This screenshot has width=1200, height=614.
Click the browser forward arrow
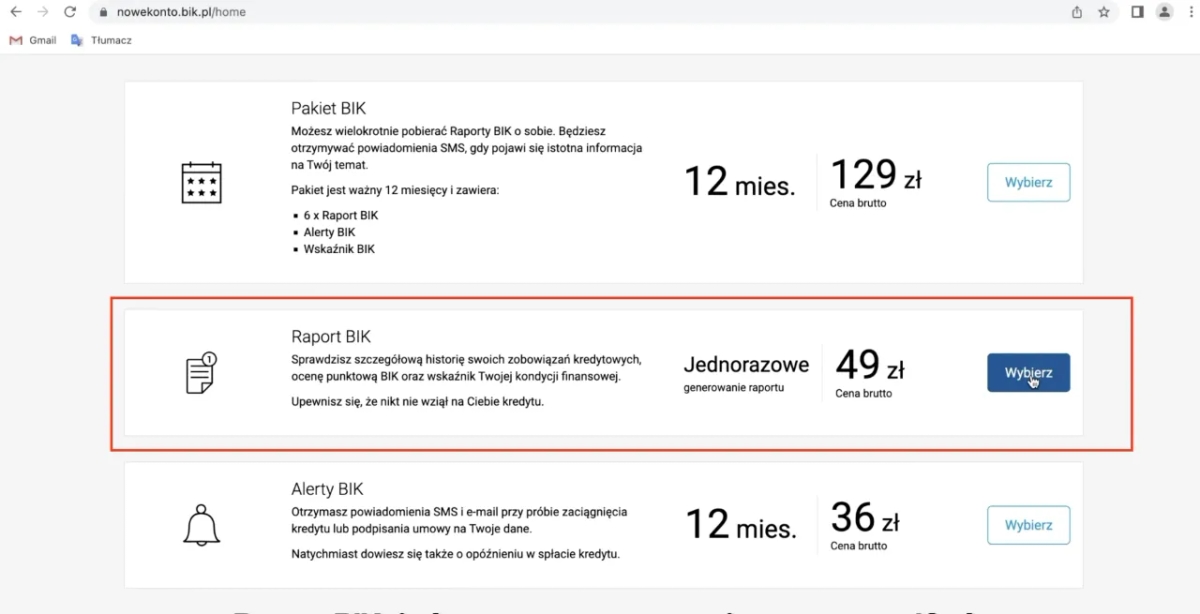pos(42,12)
